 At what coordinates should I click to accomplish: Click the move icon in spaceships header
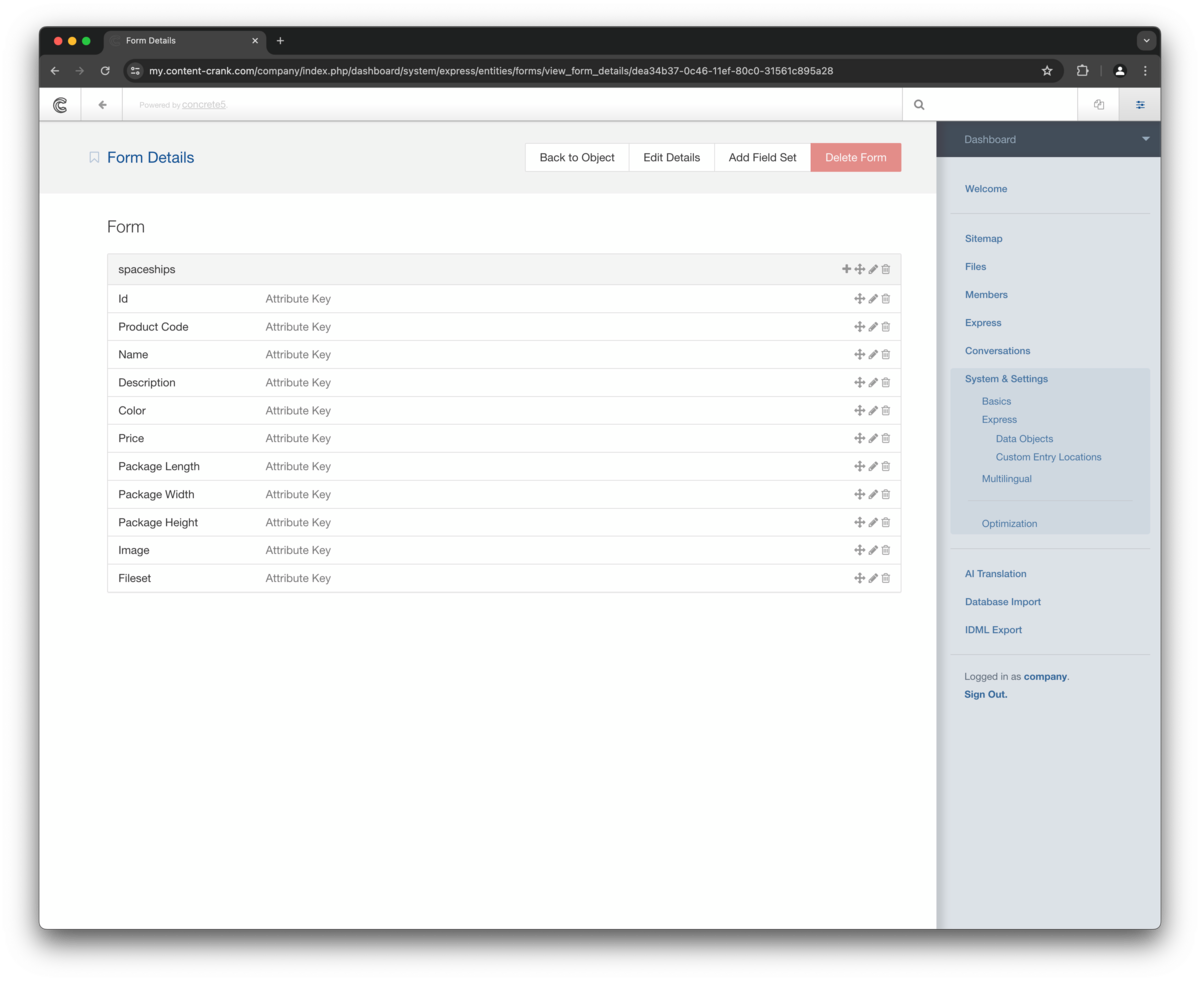tap(860, 269)
